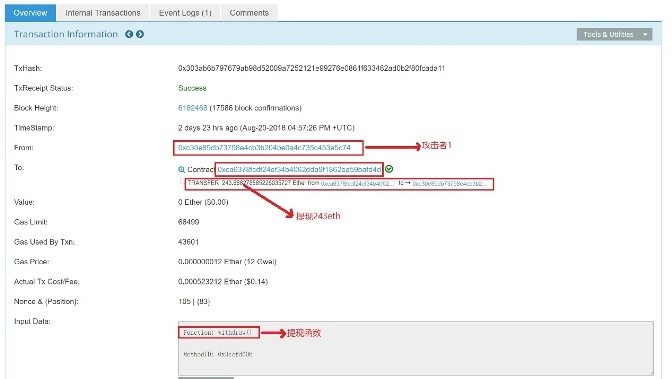Click the TRANSFER source address 0xca6378fcdf24 link

tap(357, 183)
